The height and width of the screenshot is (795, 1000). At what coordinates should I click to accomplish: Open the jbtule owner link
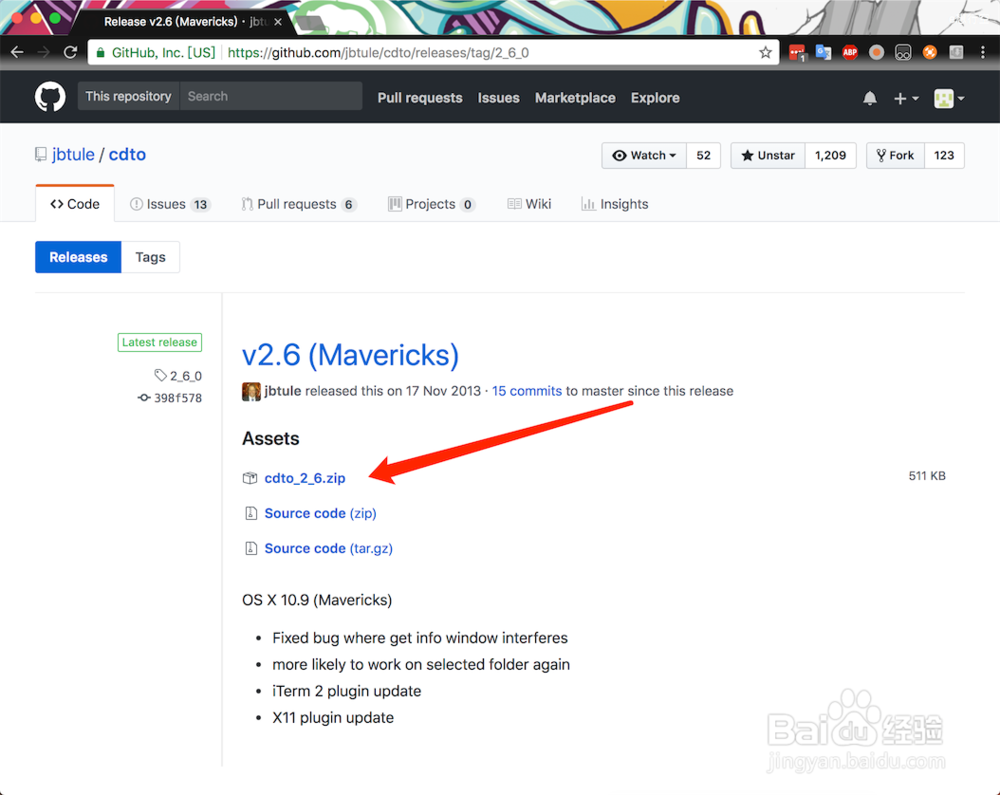pyautogui.click(x=73, y=154)
